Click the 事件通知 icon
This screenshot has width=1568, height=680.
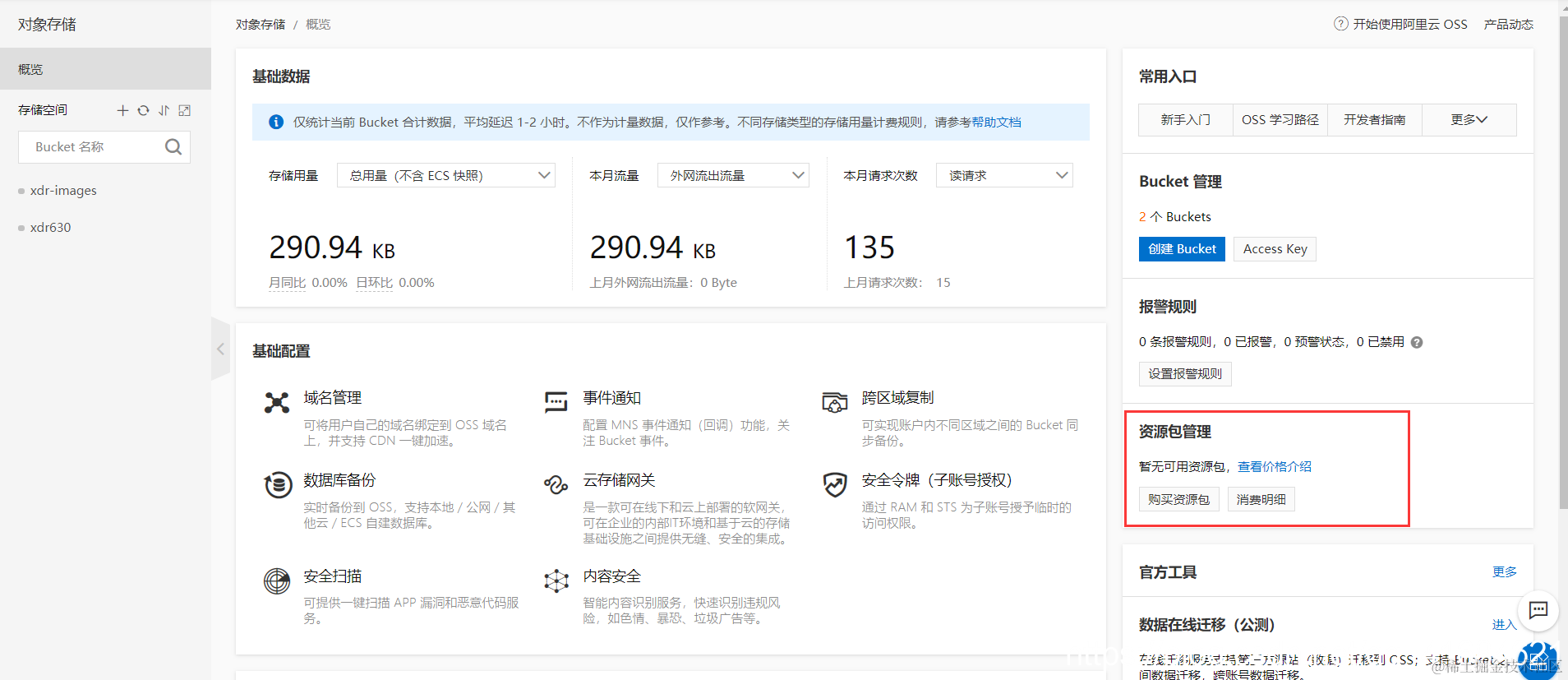556,402
